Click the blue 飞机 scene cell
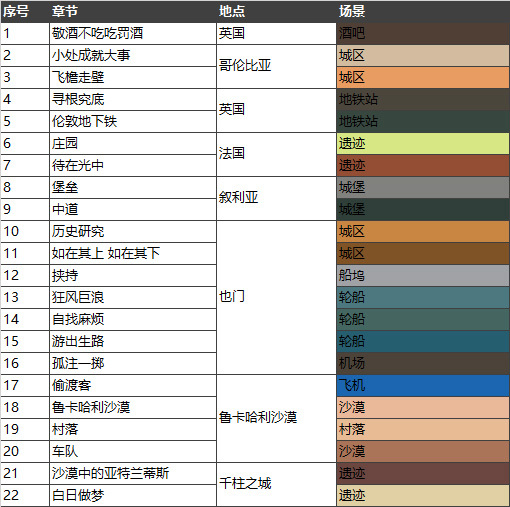510x507 pixels. [x=423, y=385]
